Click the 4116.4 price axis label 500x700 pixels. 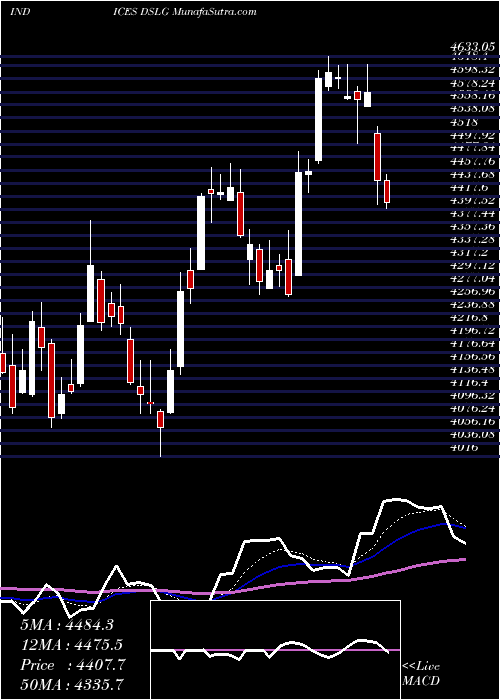pyautogui.click(x=469, y=383)
